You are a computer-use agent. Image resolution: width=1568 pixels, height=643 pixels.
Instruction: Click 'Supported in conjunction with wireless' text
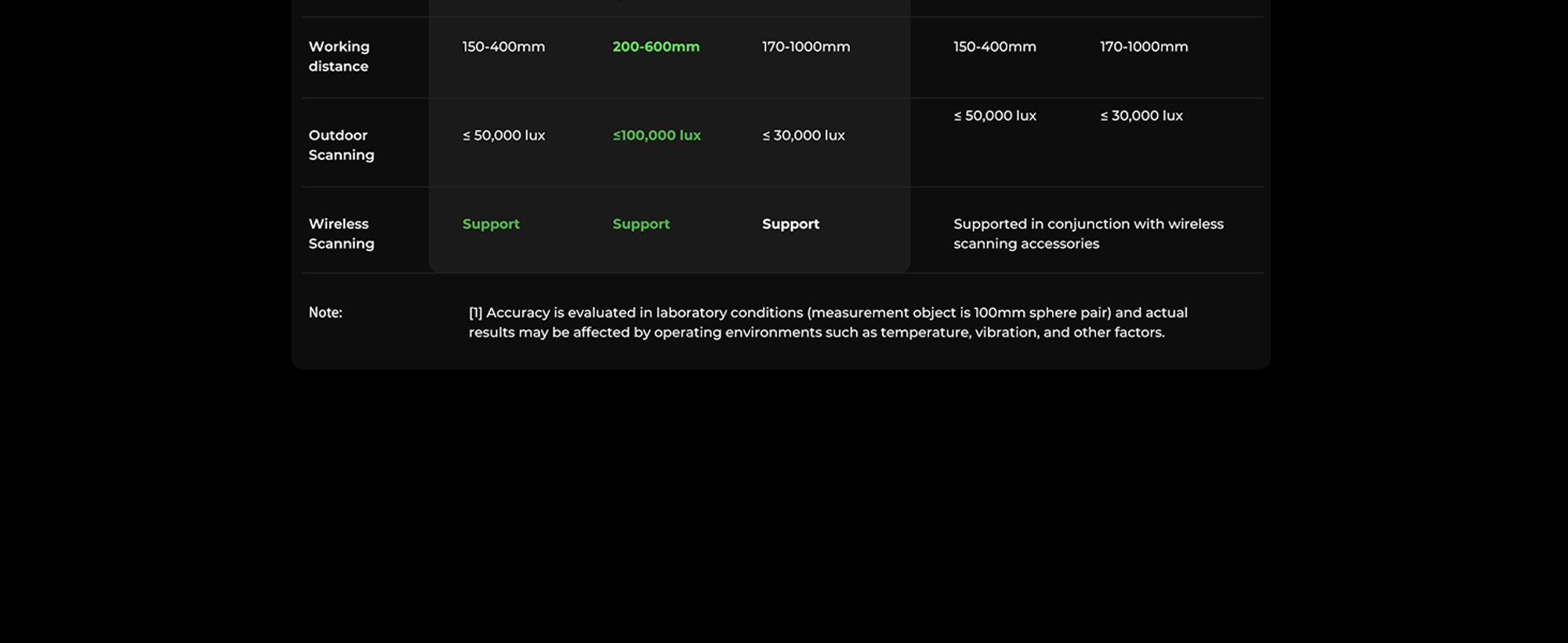click(x=1088, y=224)
